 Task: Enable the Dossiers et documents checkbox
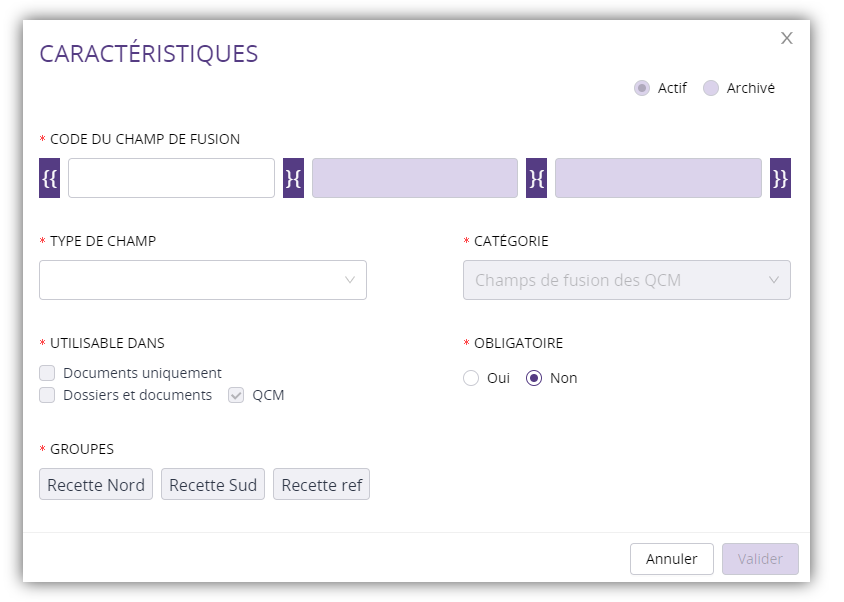[47, 395]
